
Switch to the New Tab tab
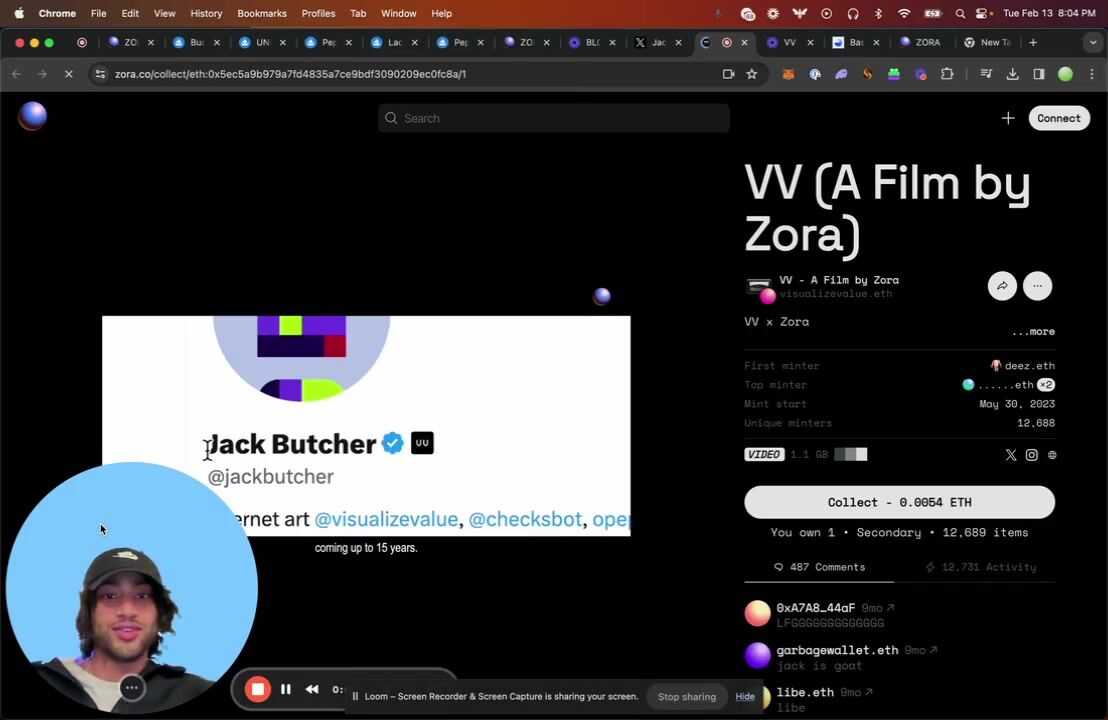(x=987, y=42)
